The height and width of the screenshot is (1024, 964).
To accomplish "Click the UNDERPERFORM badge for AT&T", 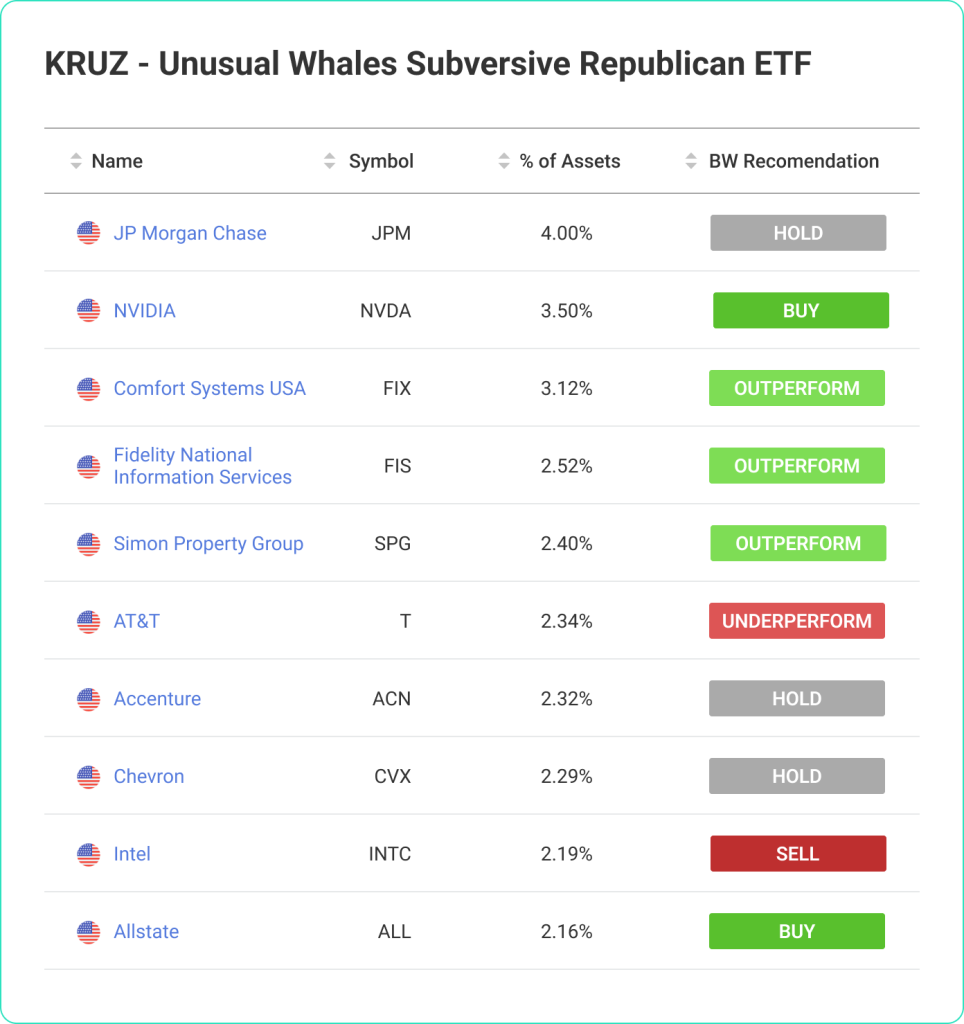I will click(797, 620).
